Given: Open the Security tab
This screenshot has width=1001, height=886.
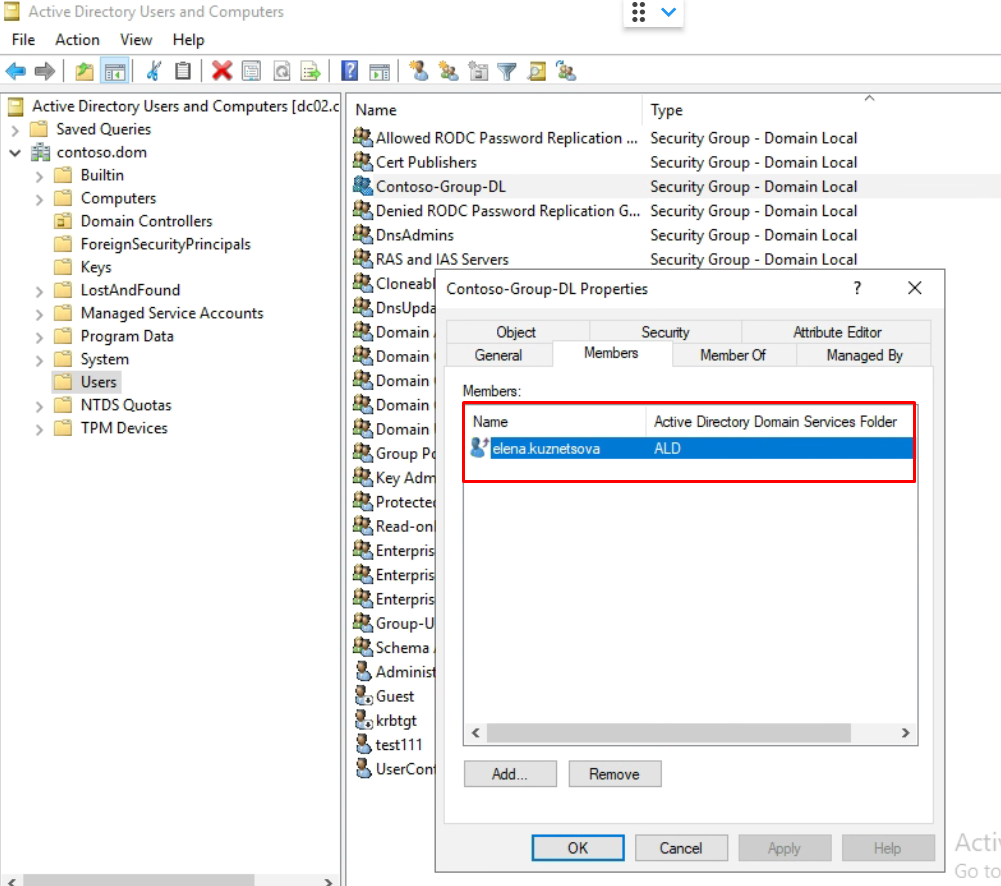Looking at the screenshot, I should tap(665, 332).
